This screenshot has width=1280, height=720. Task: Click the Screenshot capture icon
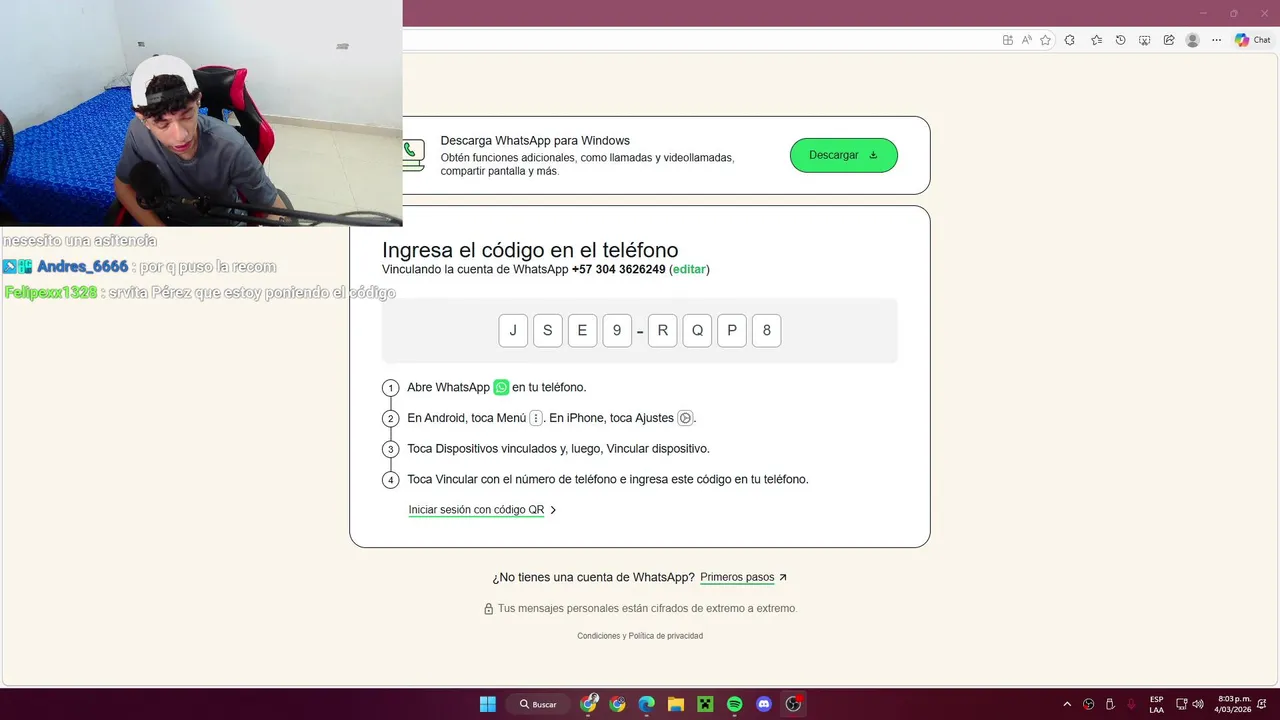click(1144, 40)
